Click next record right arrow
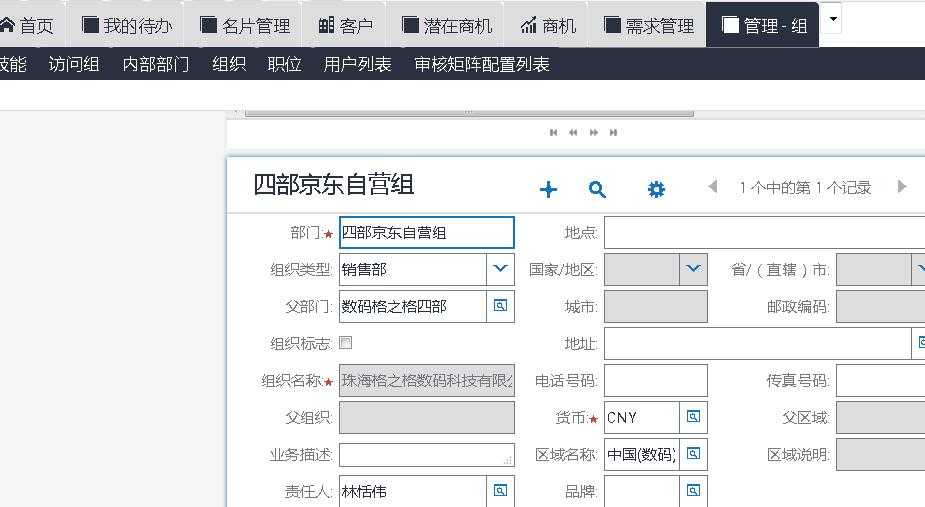This screenshot has height=507, width=925. pyautogui.click(x=901, y=187)
